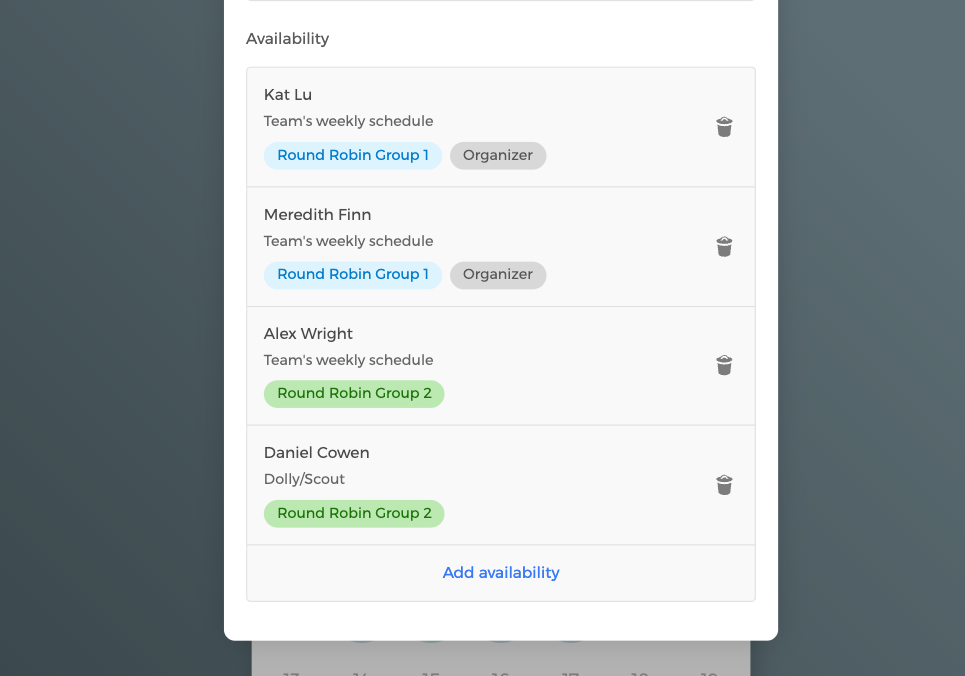This screenshot has width=965, height=676.
Task: Select Kat Lu's Round Robin Group 1 badge
Action: click(353, 156)
